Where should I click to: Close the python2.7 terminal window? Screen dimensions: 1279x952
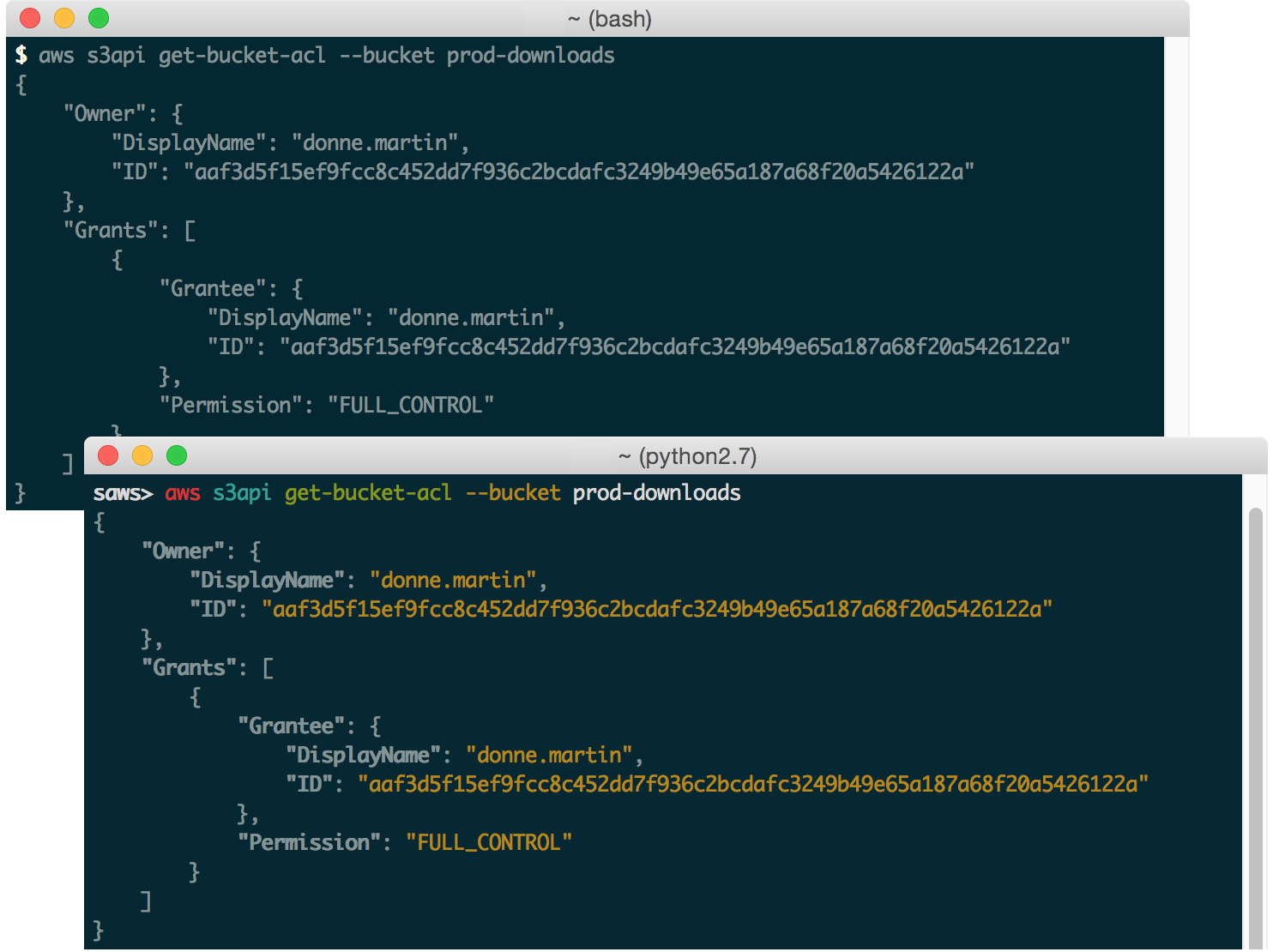tap(108, 455)
